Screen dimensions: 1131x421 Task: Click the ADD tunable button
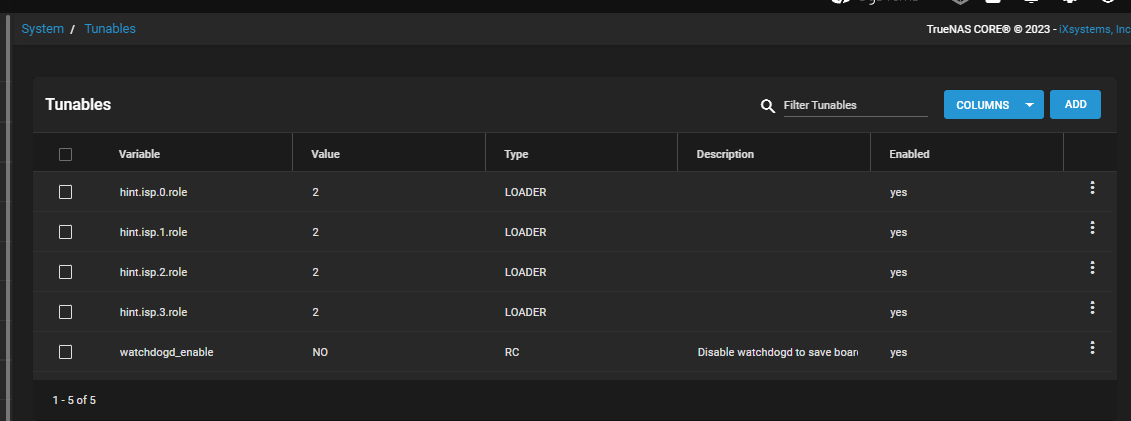(x=1075, y=105)
